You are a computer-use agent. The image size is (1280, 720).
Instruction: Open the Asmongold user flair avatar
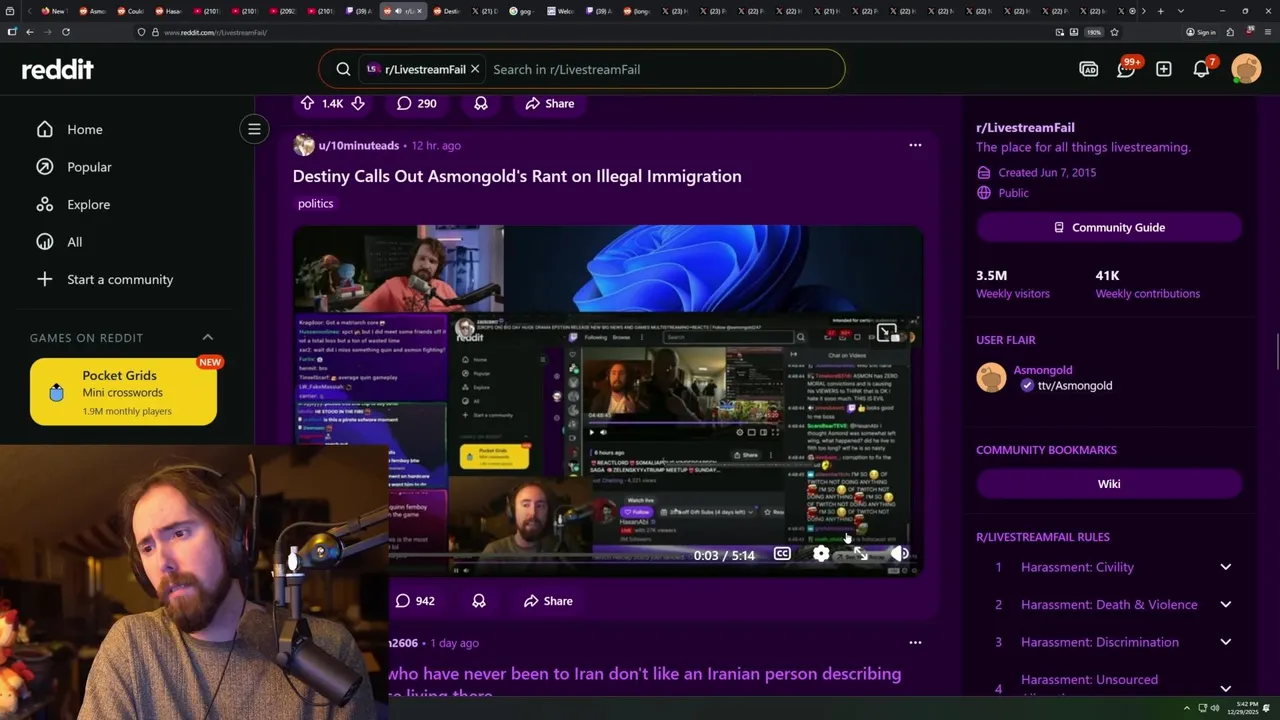tap(991, 377)
